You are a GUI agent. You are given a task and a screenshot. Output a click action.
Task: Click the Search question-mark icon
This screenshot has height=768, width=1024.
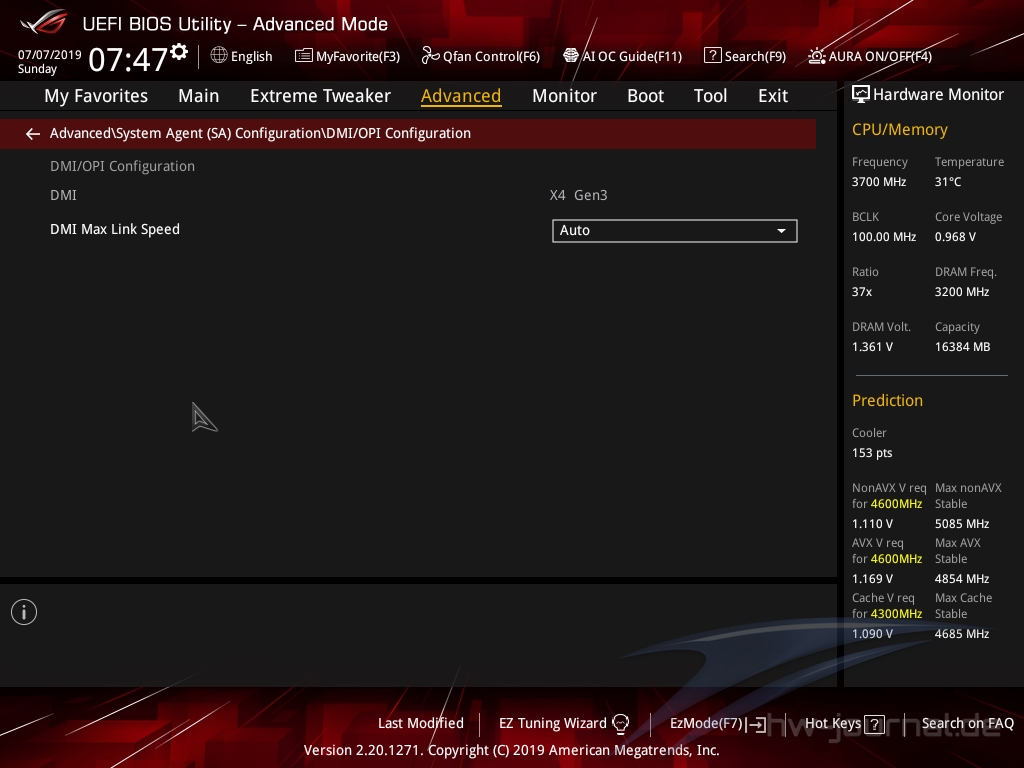712,56
